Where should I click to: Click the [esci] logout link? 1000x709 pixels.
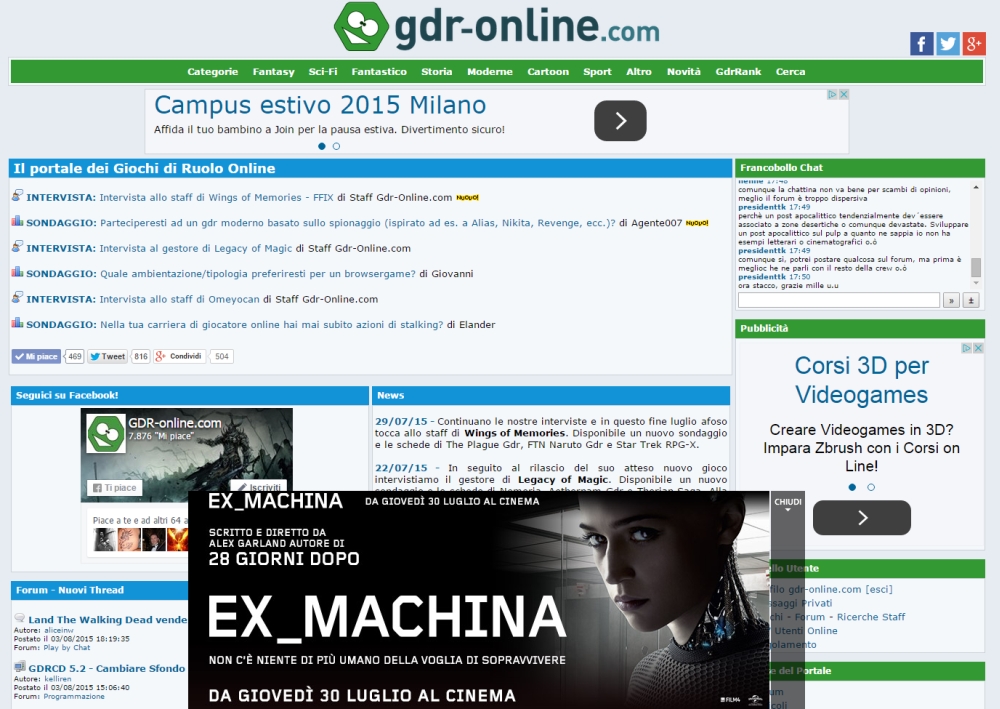(879, 589)
